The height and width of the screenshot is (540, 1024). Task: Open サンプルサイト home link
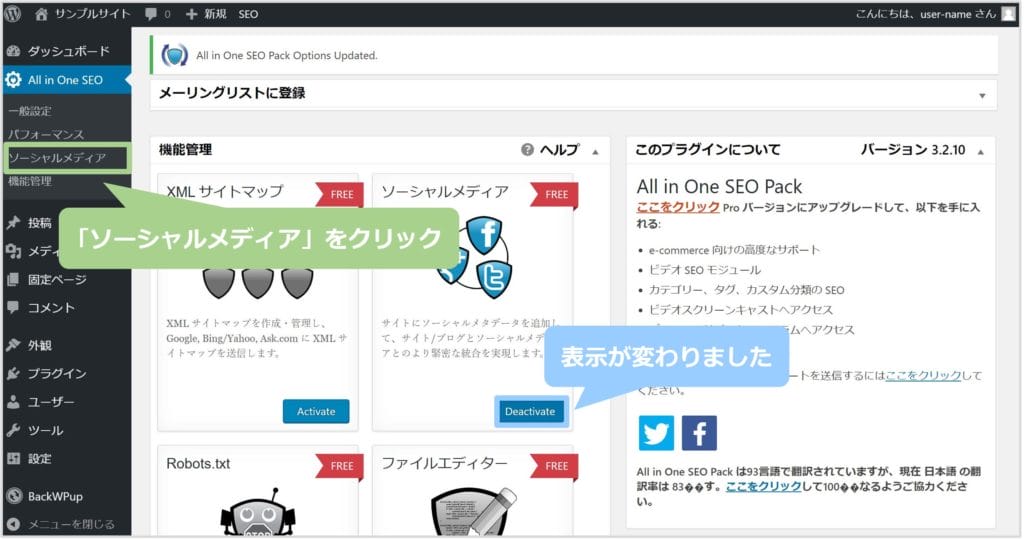[82, 14]
